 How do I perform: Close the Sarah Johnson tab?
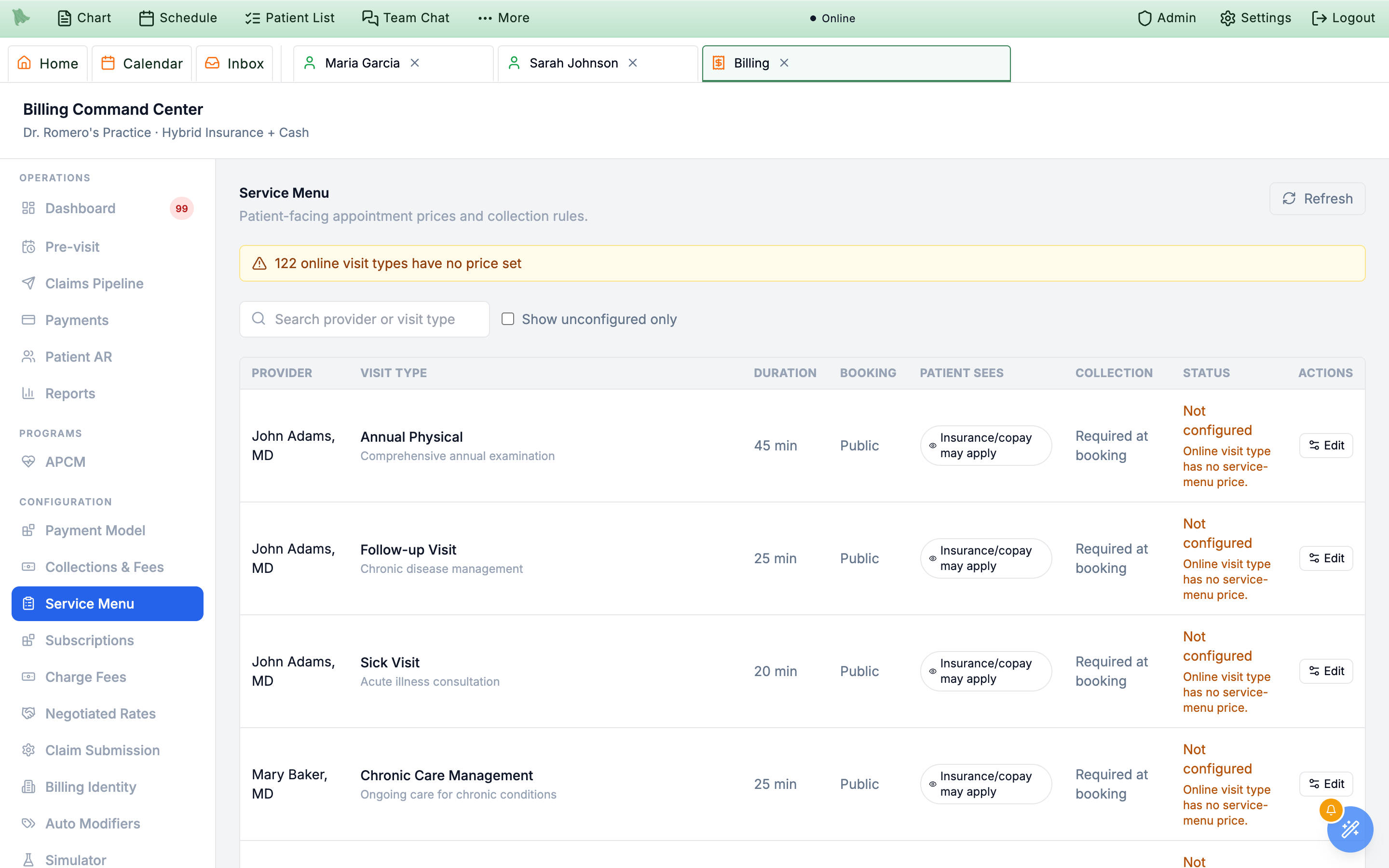[632, 63]
